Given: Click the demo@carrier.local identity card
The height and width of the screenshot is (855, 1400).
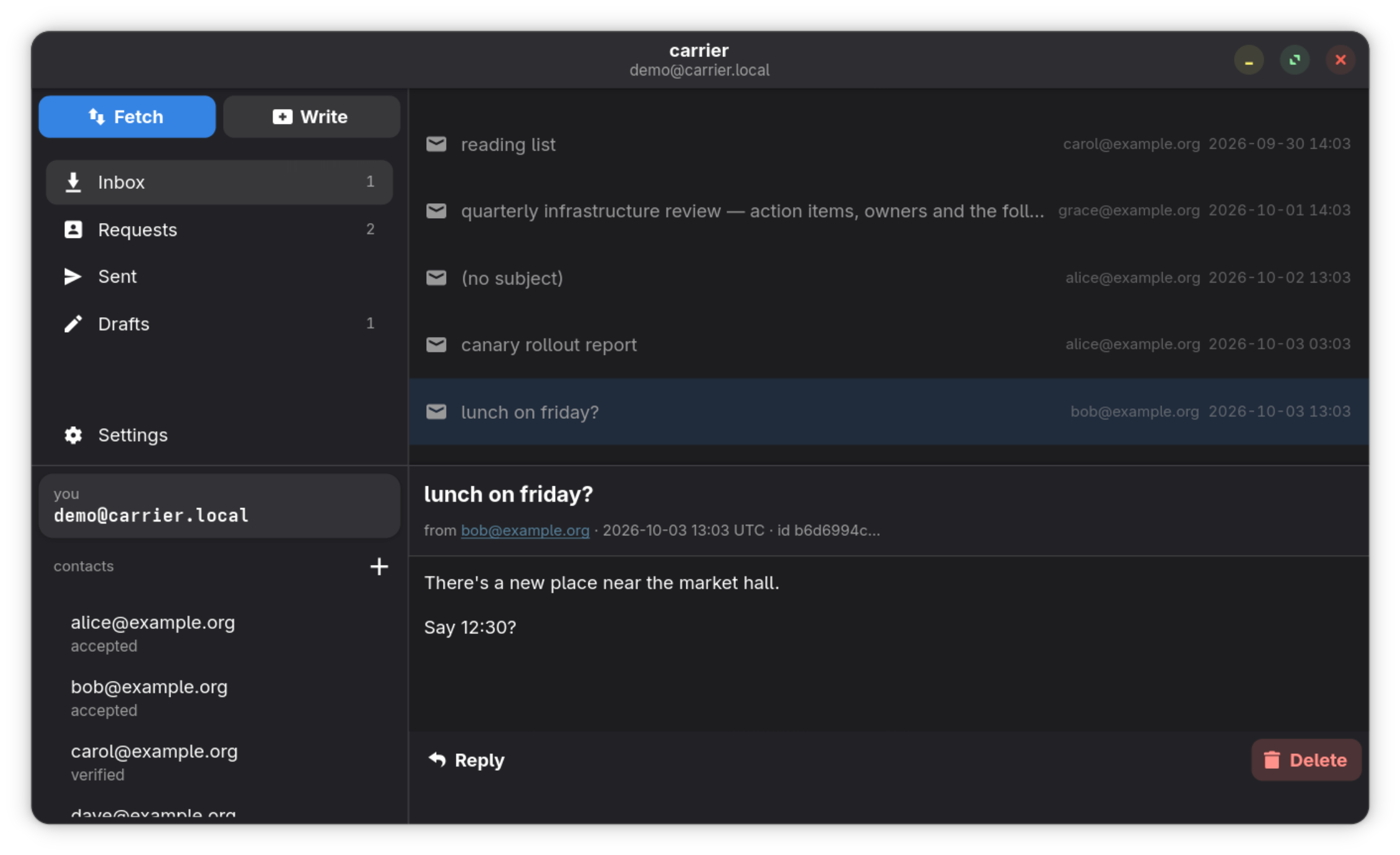Looking at the screenshot, I should pyautogui.click(x=219, y=506).
